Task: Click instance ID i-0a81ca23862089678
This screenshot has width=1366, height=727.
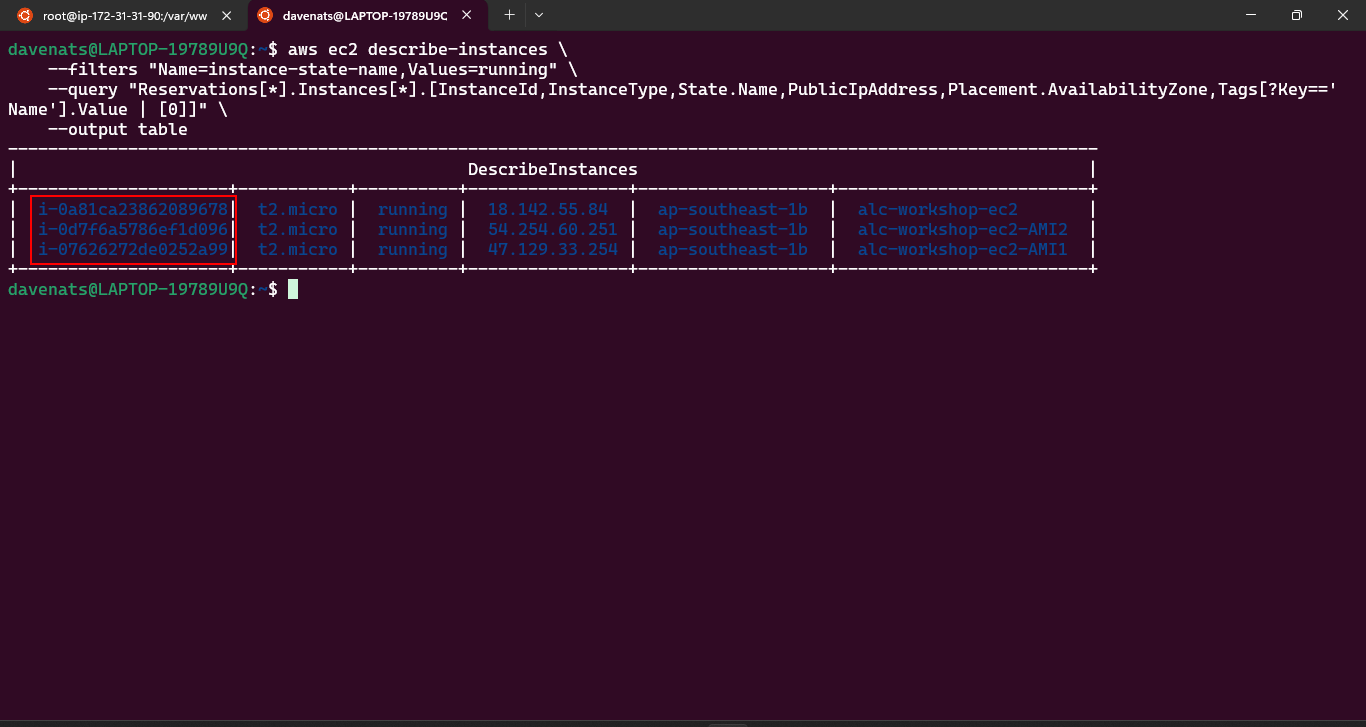Action: [x=133, y=210]
